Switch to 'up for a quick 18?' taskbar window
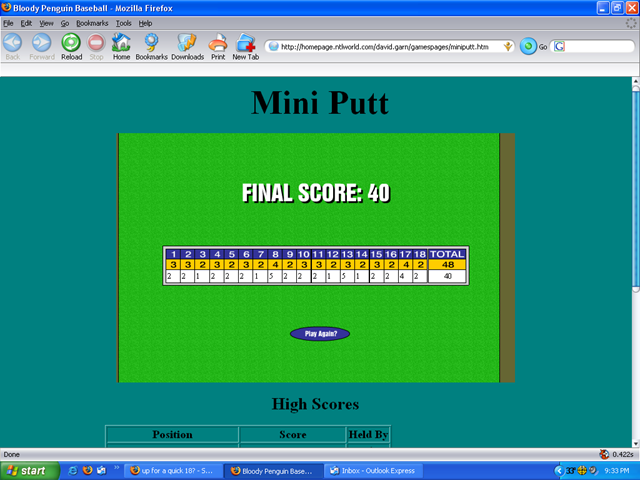640x480 pixels. [x=169, y=470]
